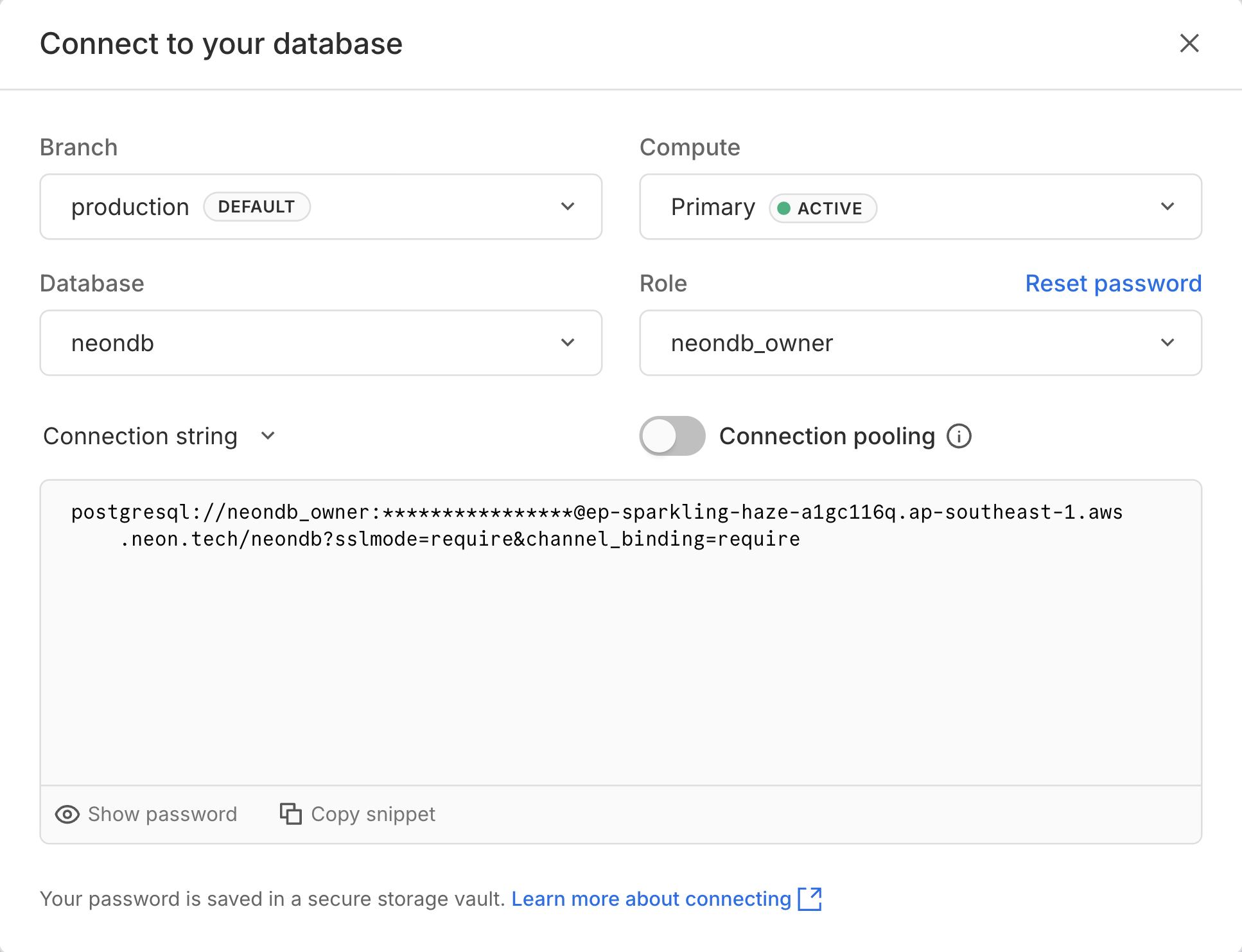Open external link icon beside Learn more

tap(812, 899)
